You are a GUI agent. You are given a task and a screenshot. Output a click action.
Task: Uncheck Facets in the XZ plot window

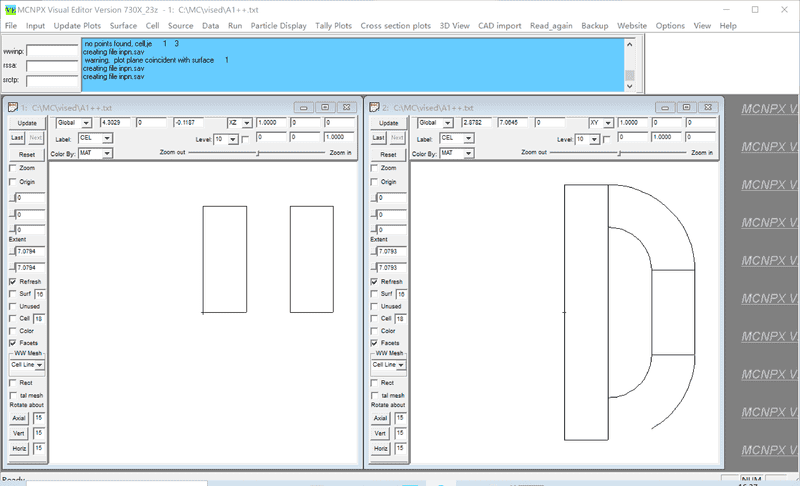(13, 343)
